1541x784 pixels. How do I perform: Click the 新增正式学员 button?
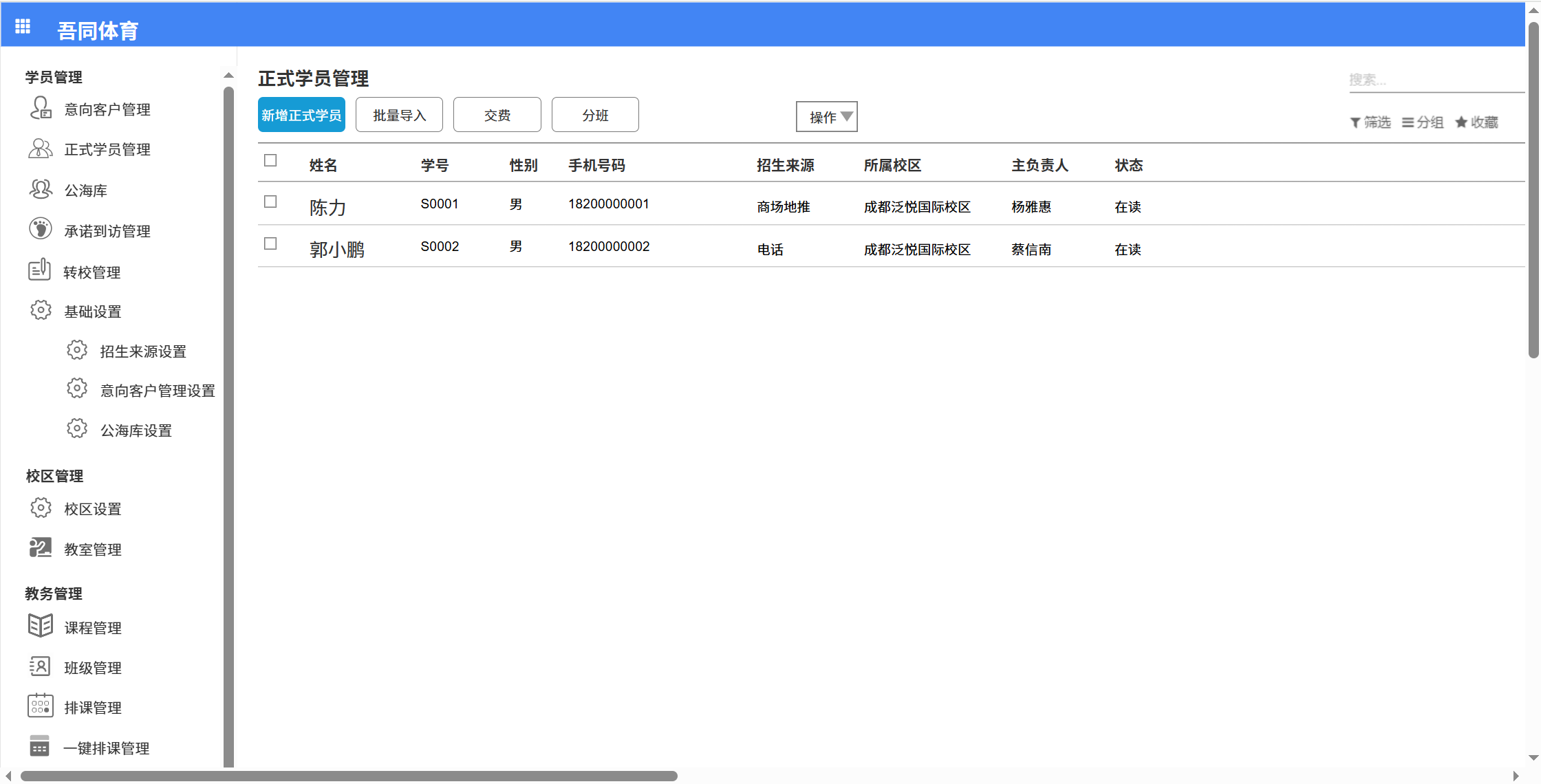[x=301, y=114]
